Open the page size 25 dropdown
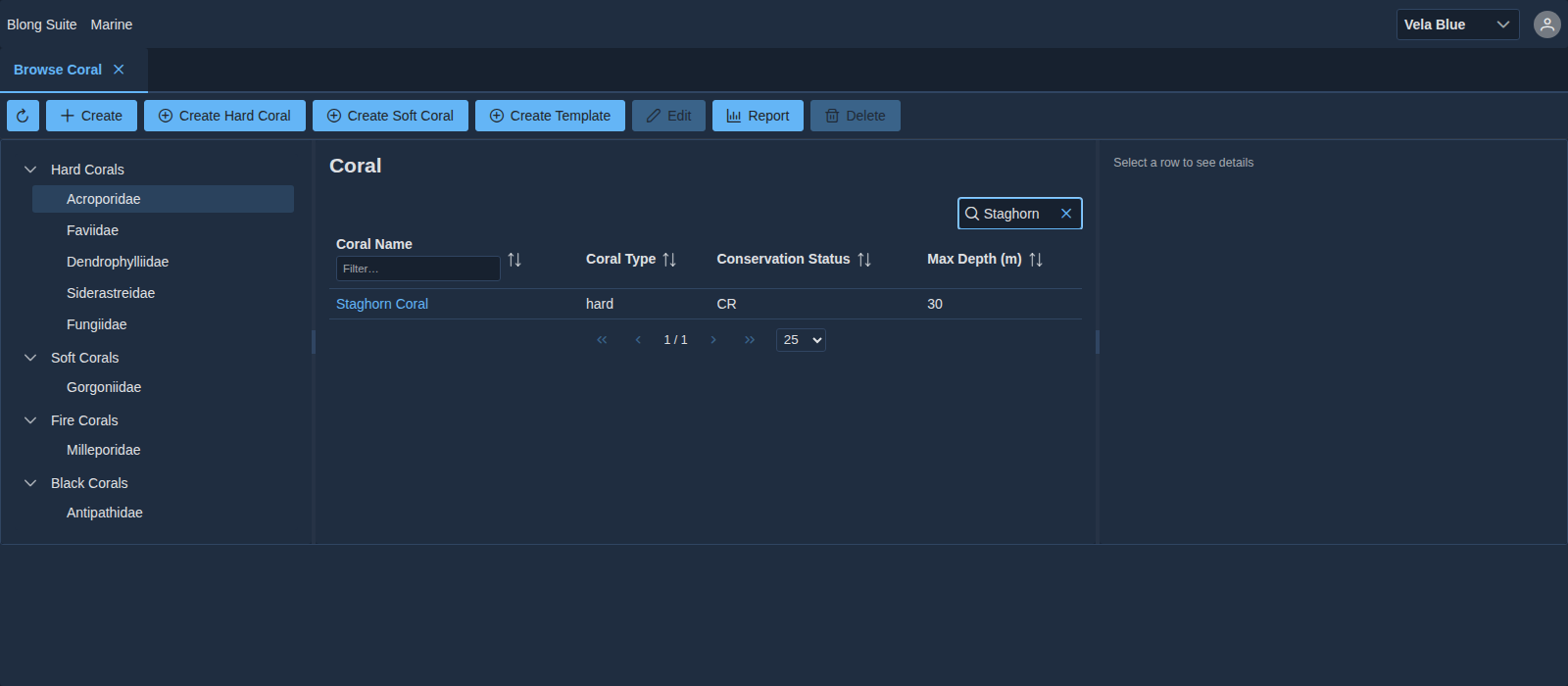Image resolution: width=1568 pixels, height=686 pixels. click(801, 340)
